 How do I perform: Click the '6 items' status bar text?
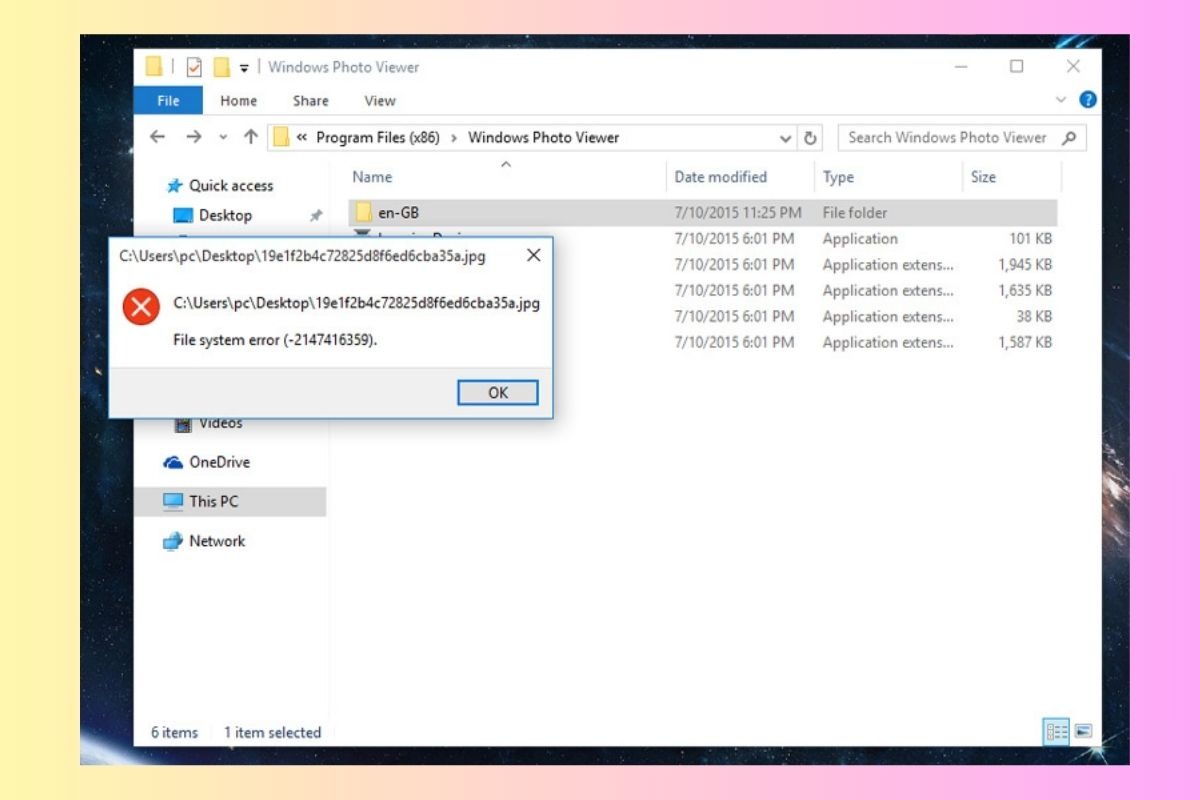(x=174, y=732)
